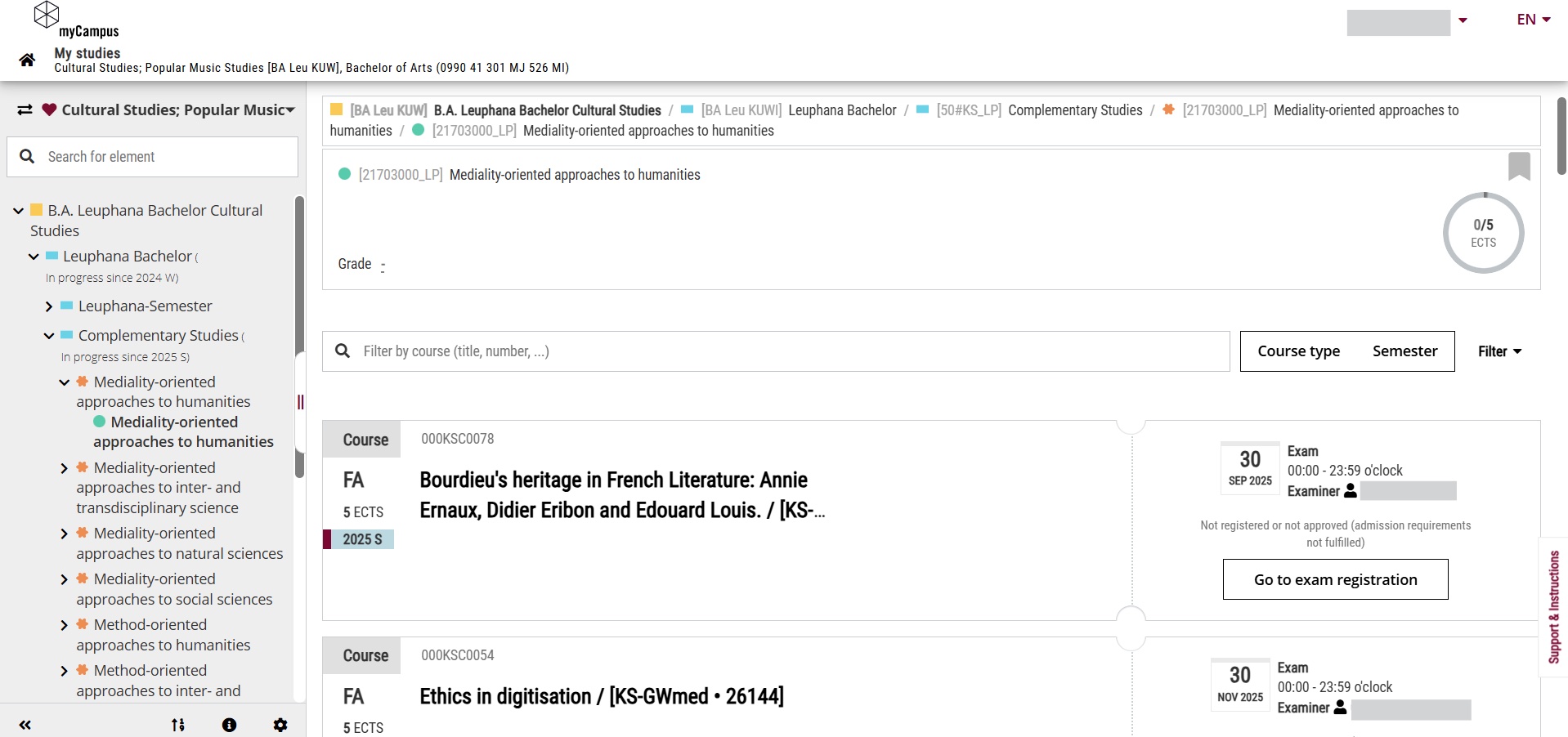Click Go to exam registration button
The width and height of the screenshot is (1568, 737).
(1335, 579)
